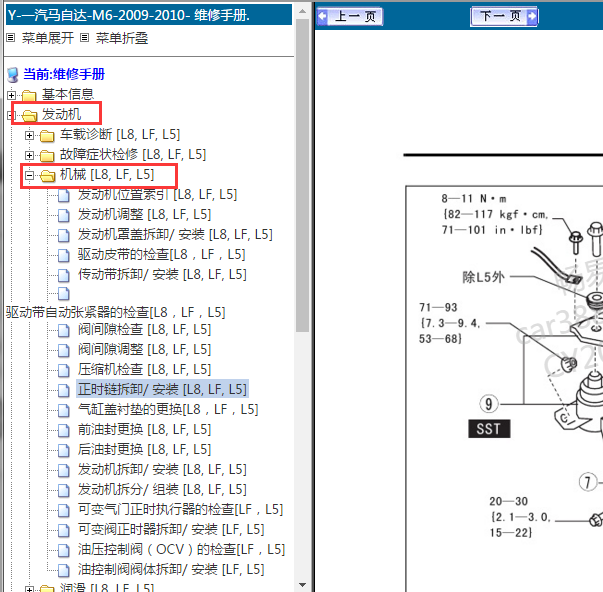
Task: Click page icon of 压缩机检查
Action: coord(64,370)
